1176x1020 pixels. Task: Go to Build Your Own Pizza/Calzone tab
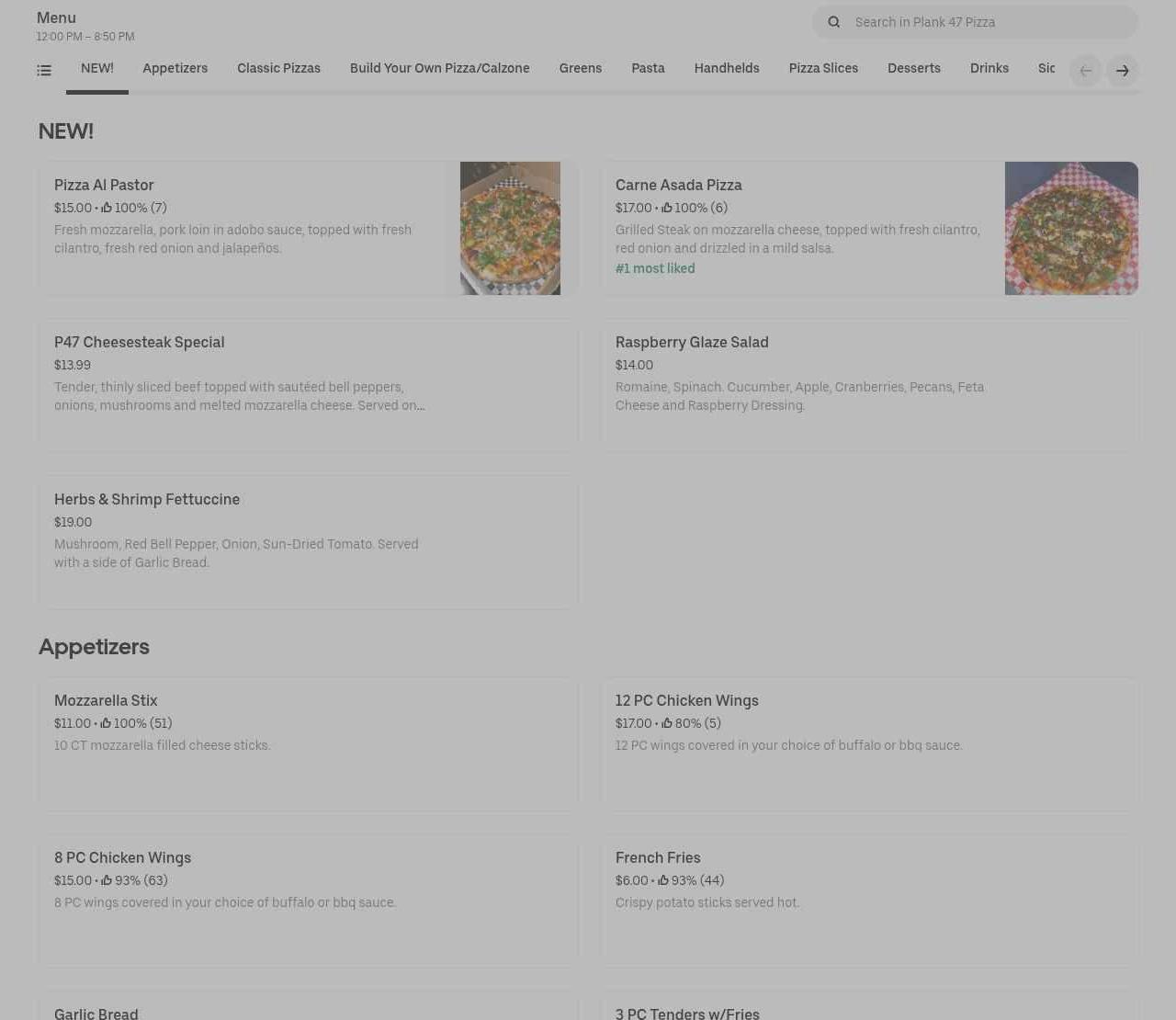coord(439,69)
